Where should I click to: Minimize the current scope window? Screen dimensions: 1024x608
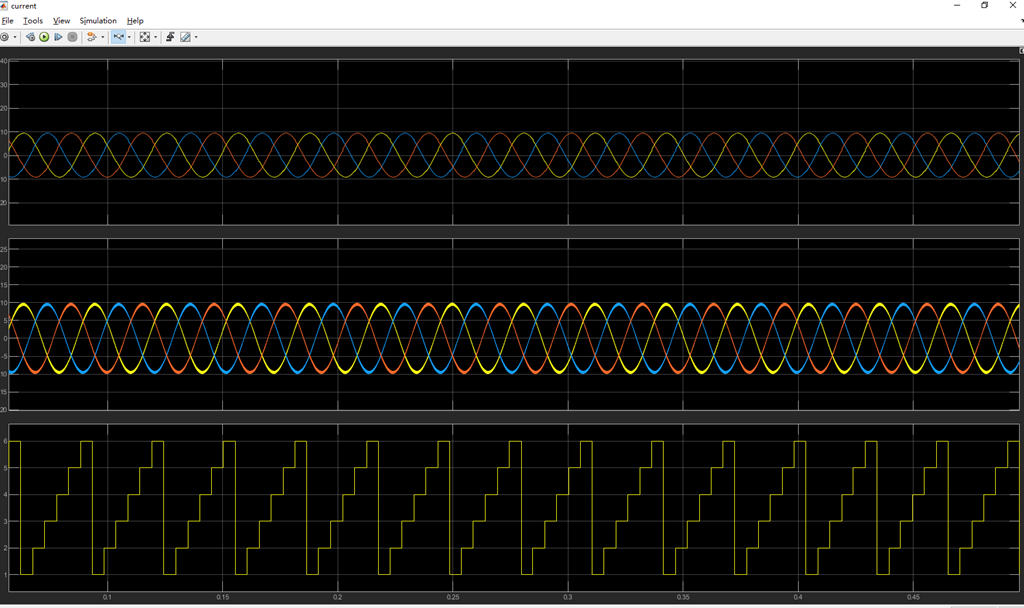(x=957, y=5)
